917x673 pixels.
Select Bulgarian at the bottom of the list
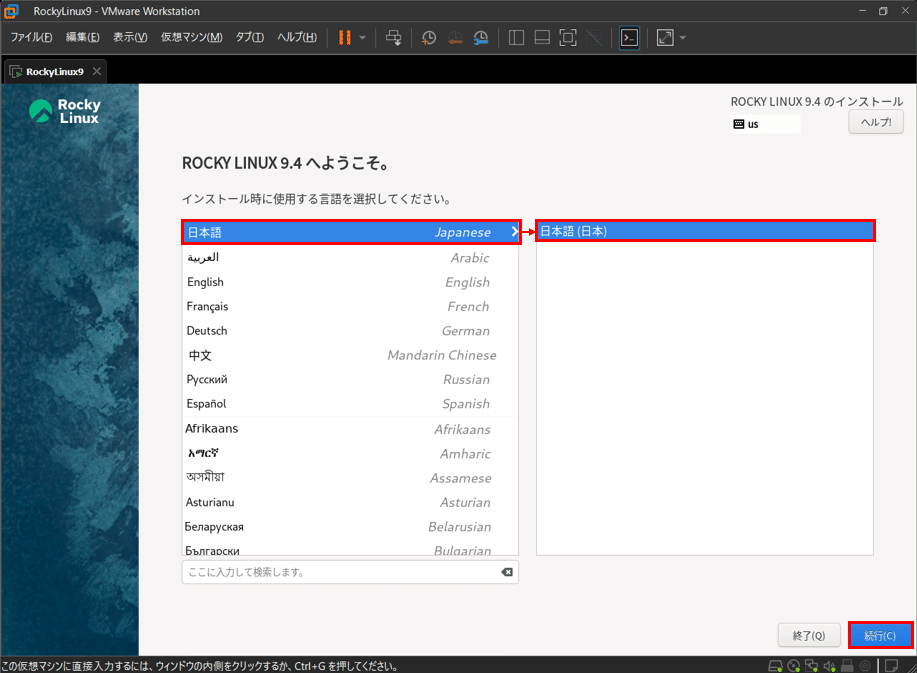pyautogui.click(x=350, y=548)
